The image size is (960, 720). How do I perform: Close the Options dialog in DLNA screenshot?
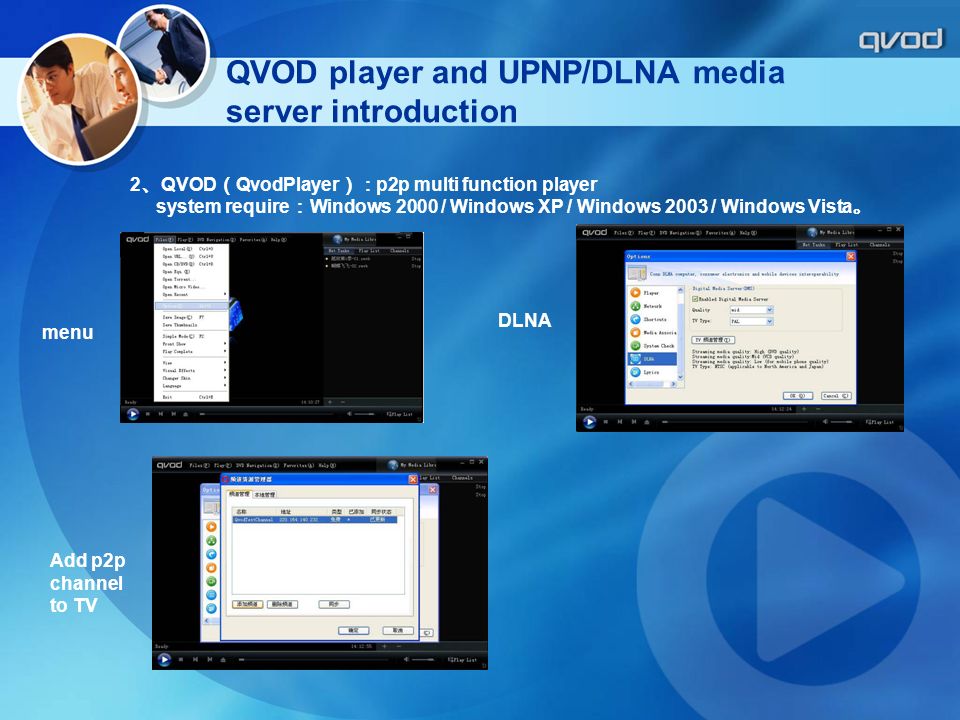tap(850, 256)
